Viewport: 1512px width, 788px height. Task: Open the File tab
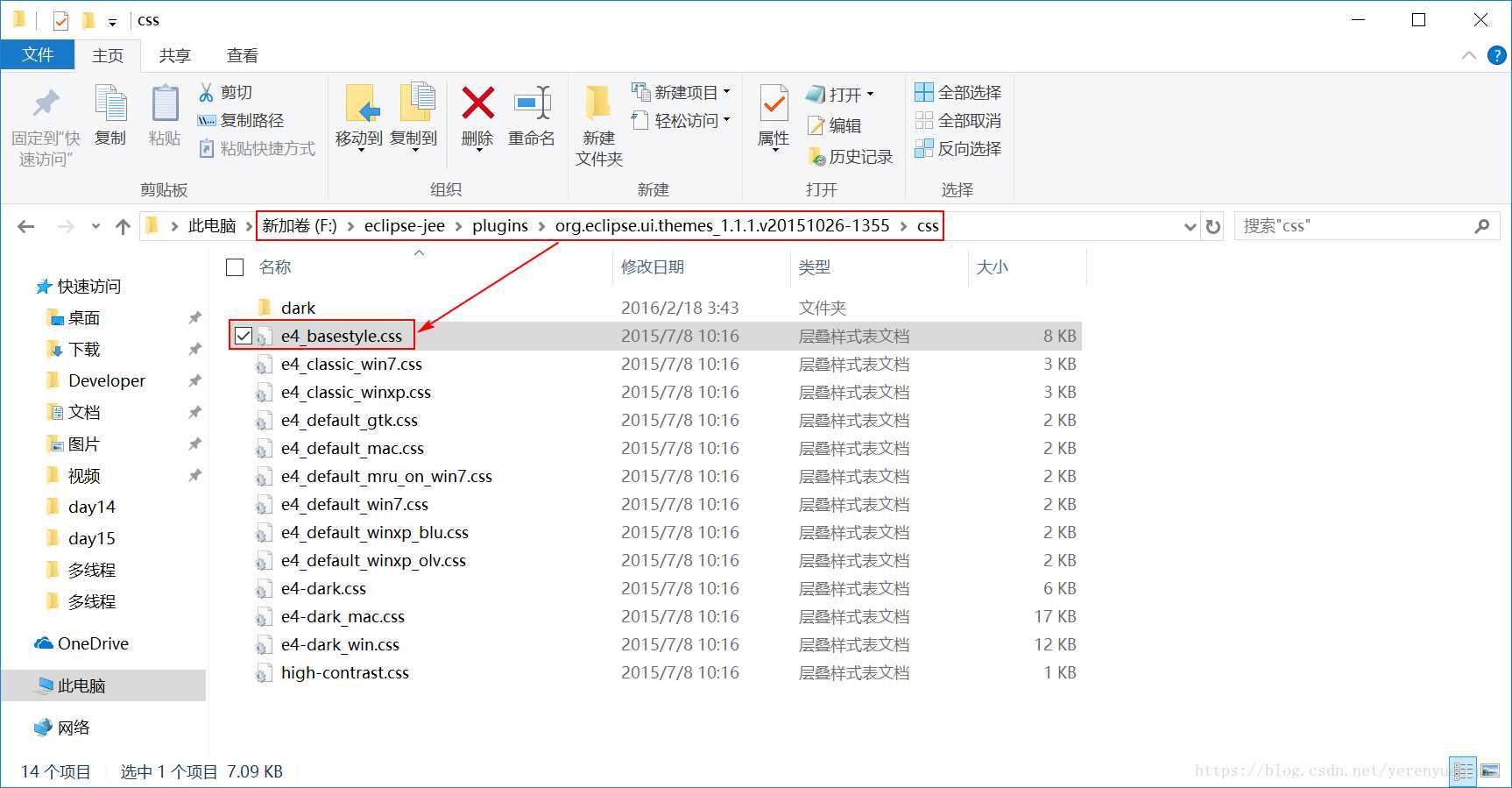[38, 55]
